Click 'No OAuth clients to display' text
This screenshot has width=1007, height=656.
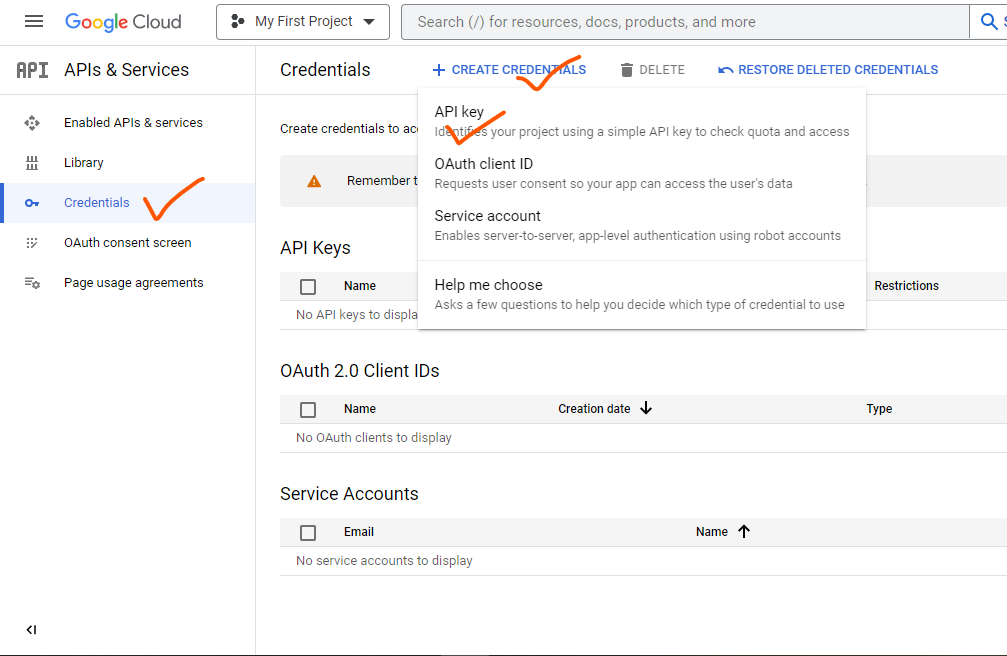pyautogui.click(x=374, y=438)
